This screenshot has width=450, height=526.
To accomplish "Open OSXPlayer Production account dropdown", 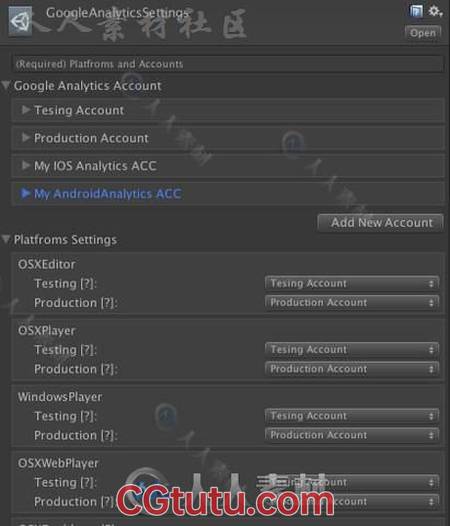I will click(352, 369).
